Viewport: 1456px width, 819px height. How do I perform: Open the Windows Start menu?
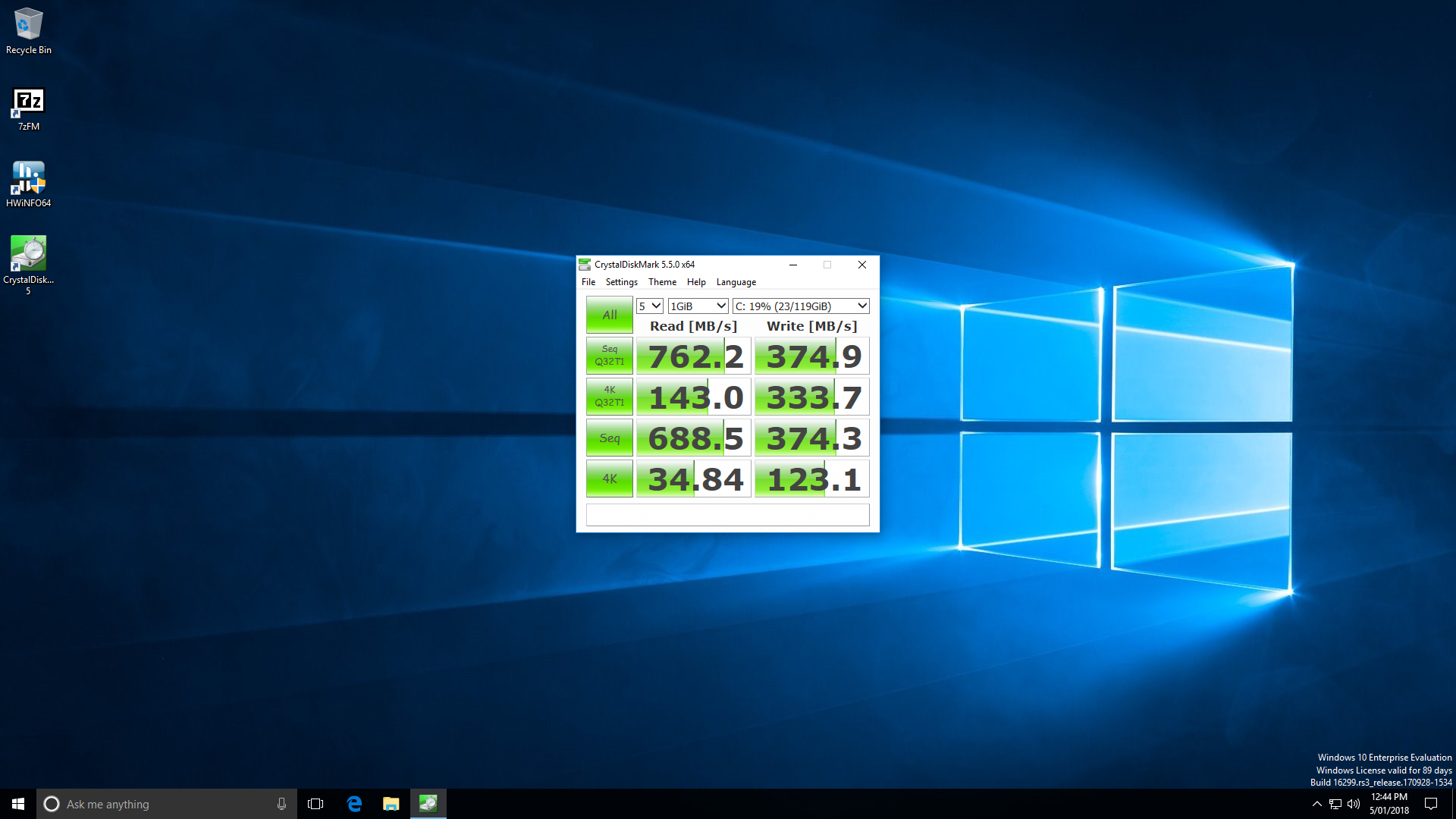(x=18, y=804)
